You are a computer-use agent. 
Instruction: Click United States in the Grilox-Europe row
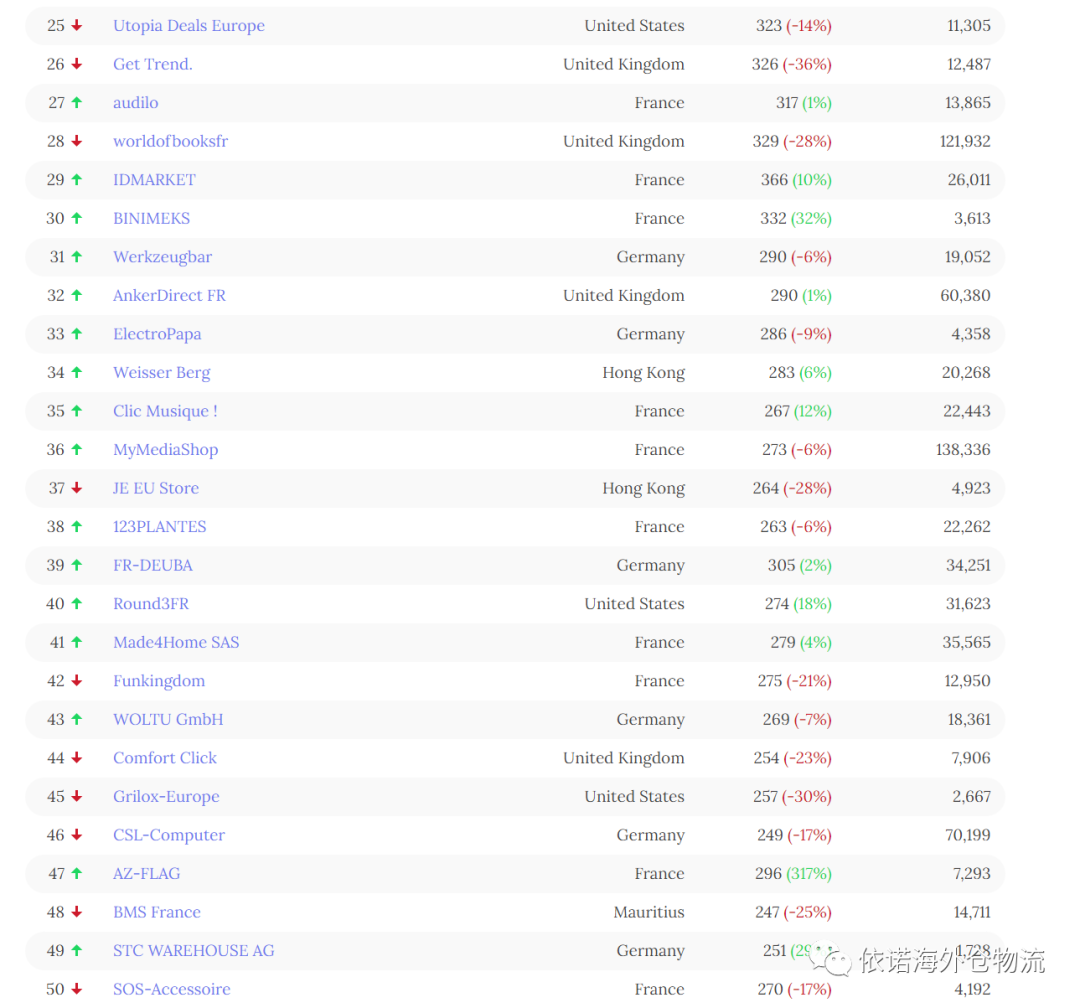coord(634,797)
